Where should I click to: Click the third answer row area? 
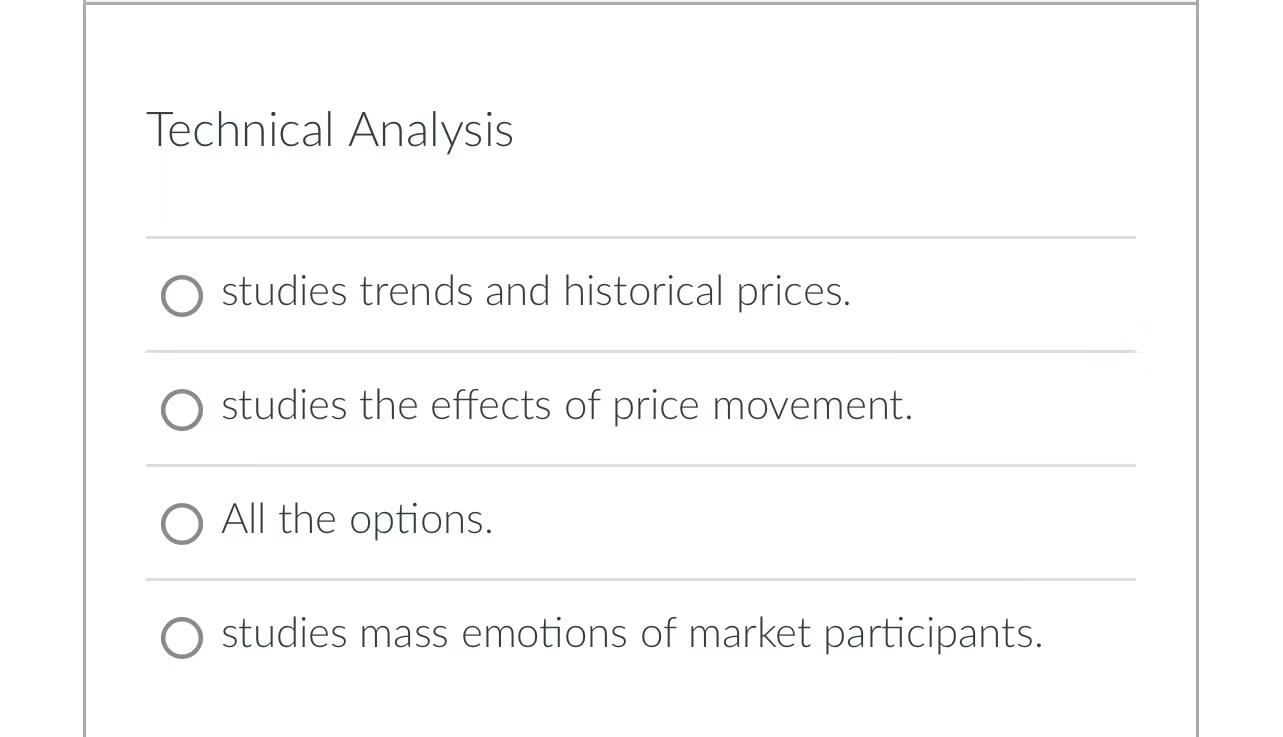coord(640,521)
